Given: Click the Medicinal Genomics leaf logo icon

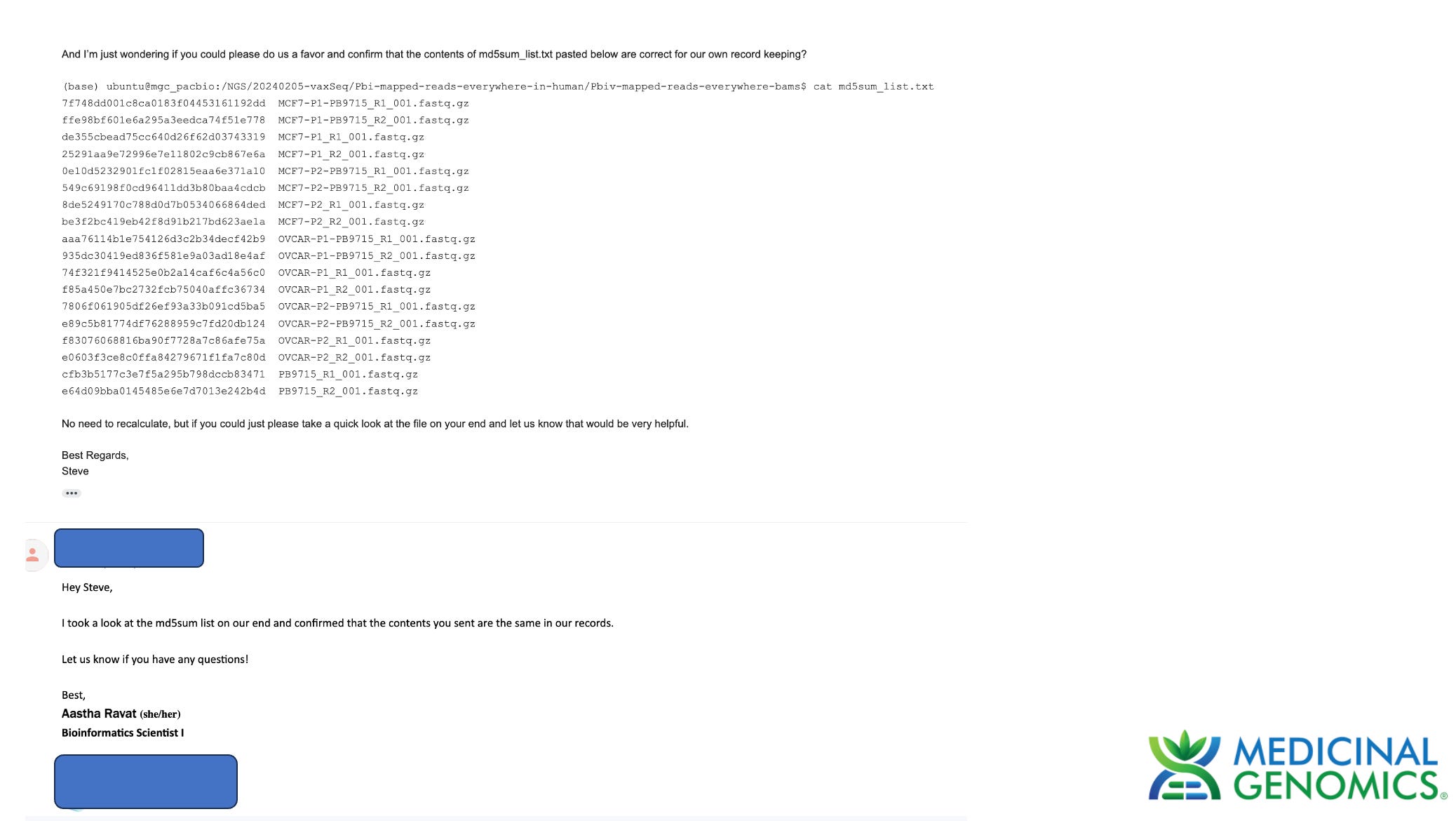Looking at the screenshot, I should click(1185, 766).
